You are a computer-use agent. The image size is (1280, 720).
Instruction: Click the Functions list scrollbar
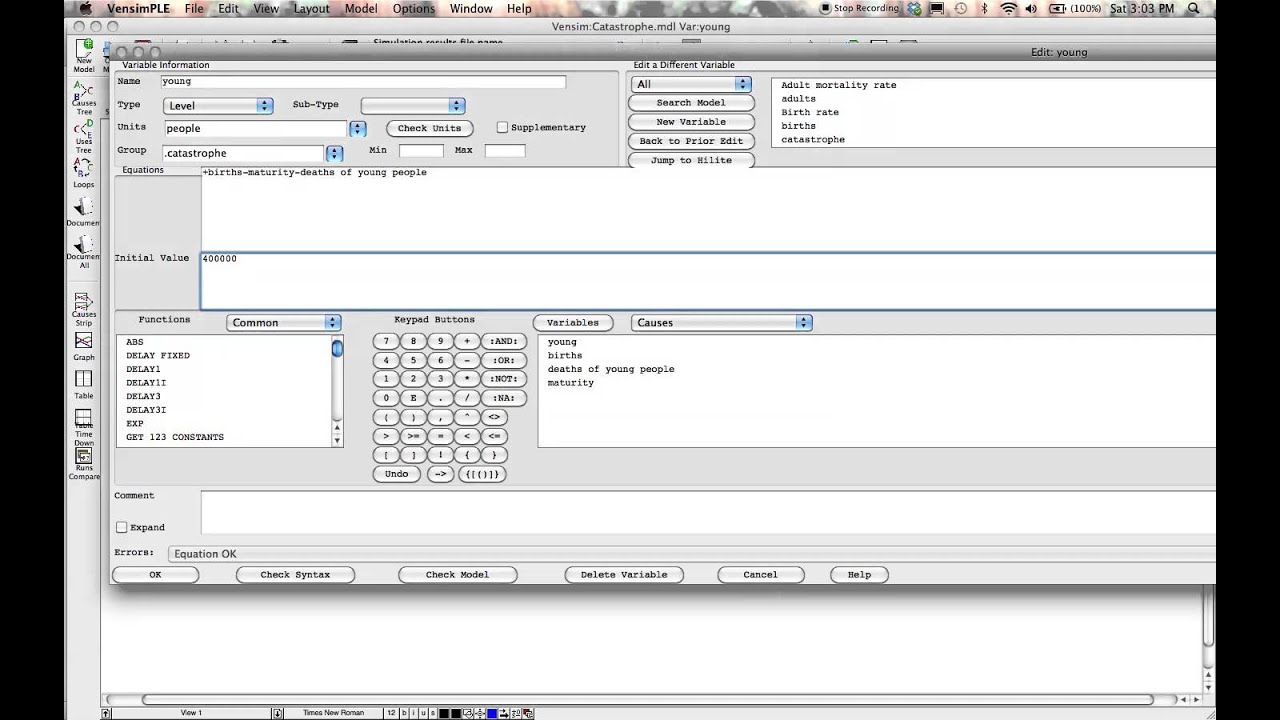337,391
